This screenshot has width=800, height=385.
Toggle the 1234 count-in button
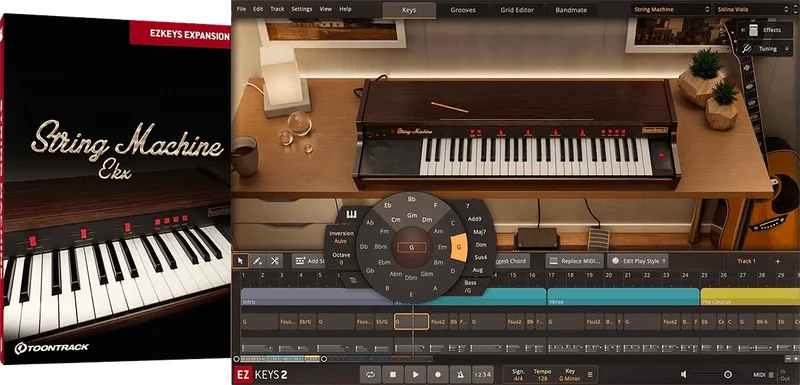click(483, 375)
